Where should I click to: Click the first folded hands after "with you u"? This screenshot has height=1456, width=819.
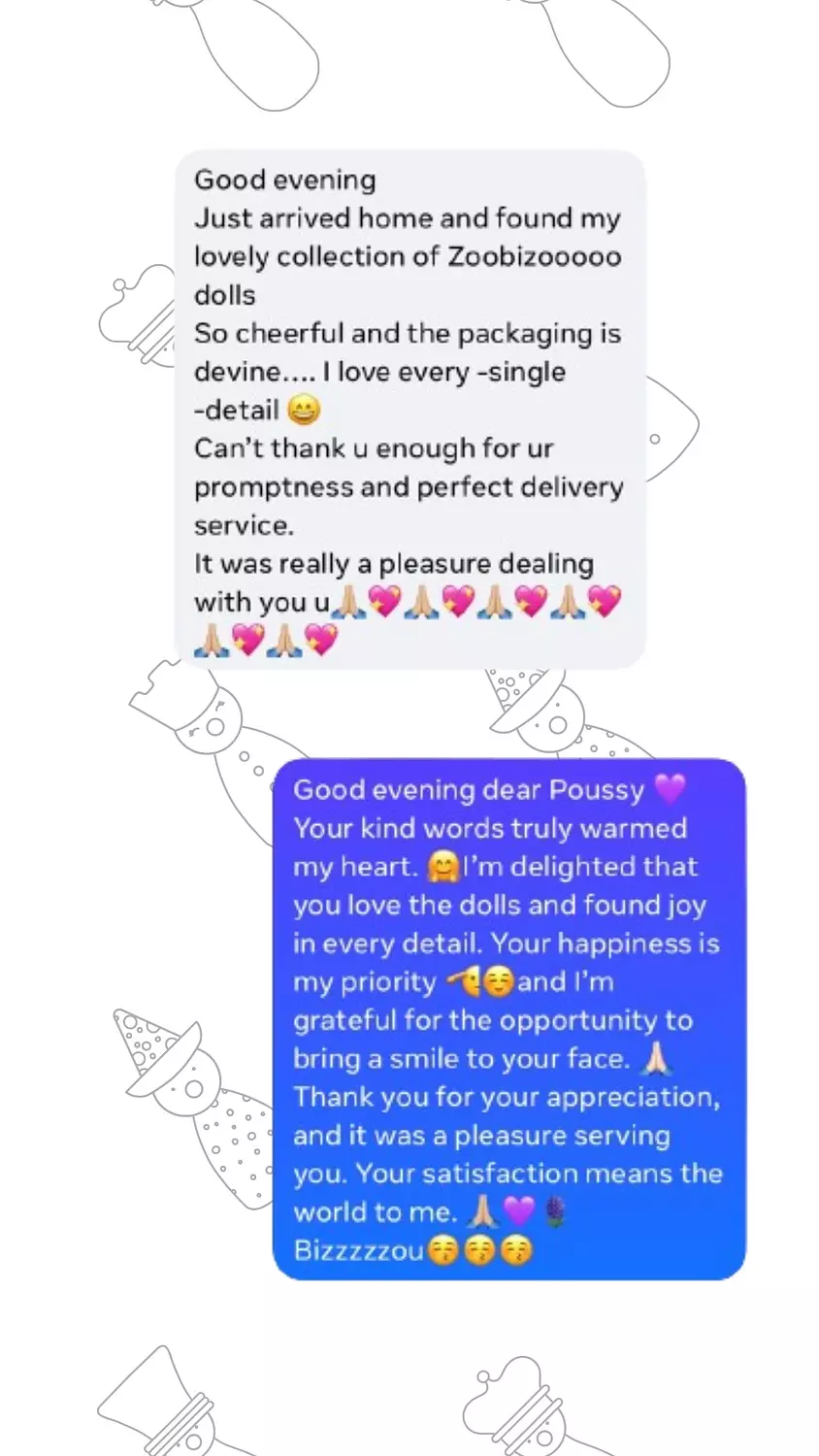[349, 603]
